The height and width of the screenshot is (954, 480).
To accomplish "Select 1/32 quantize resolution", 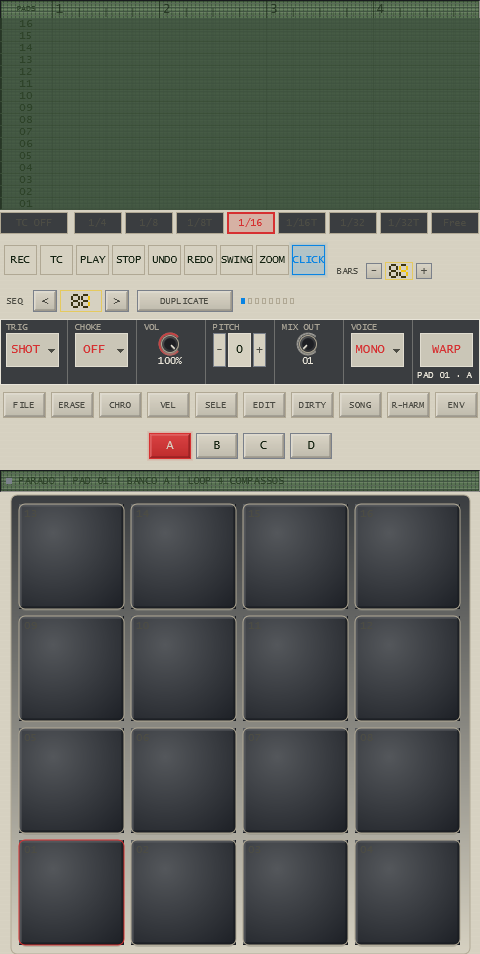I will pos(353,223).
